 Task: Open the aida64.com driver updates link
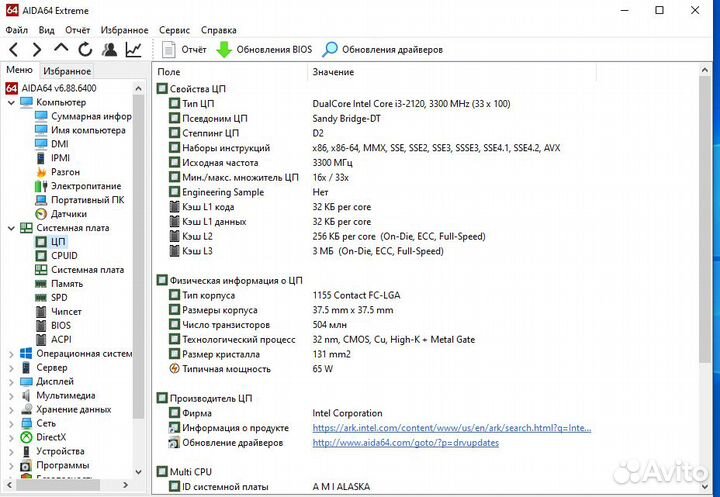tap(405, 443)
